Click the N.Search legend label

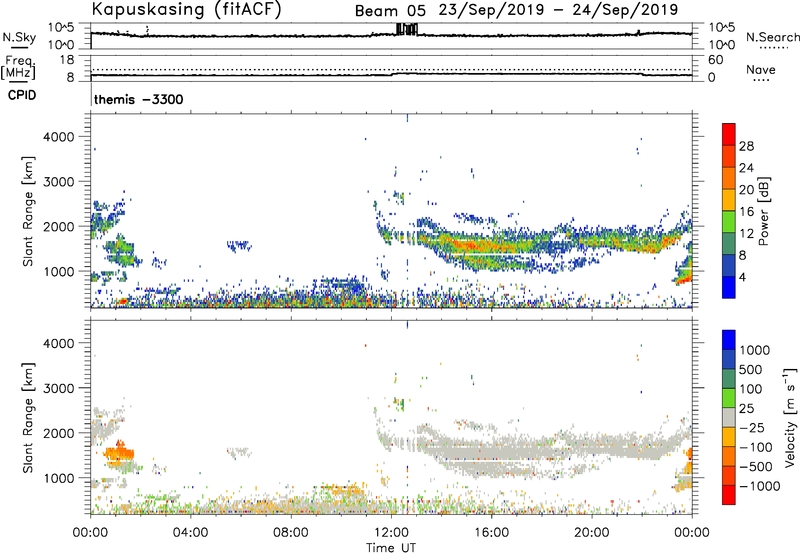[773, 37]
